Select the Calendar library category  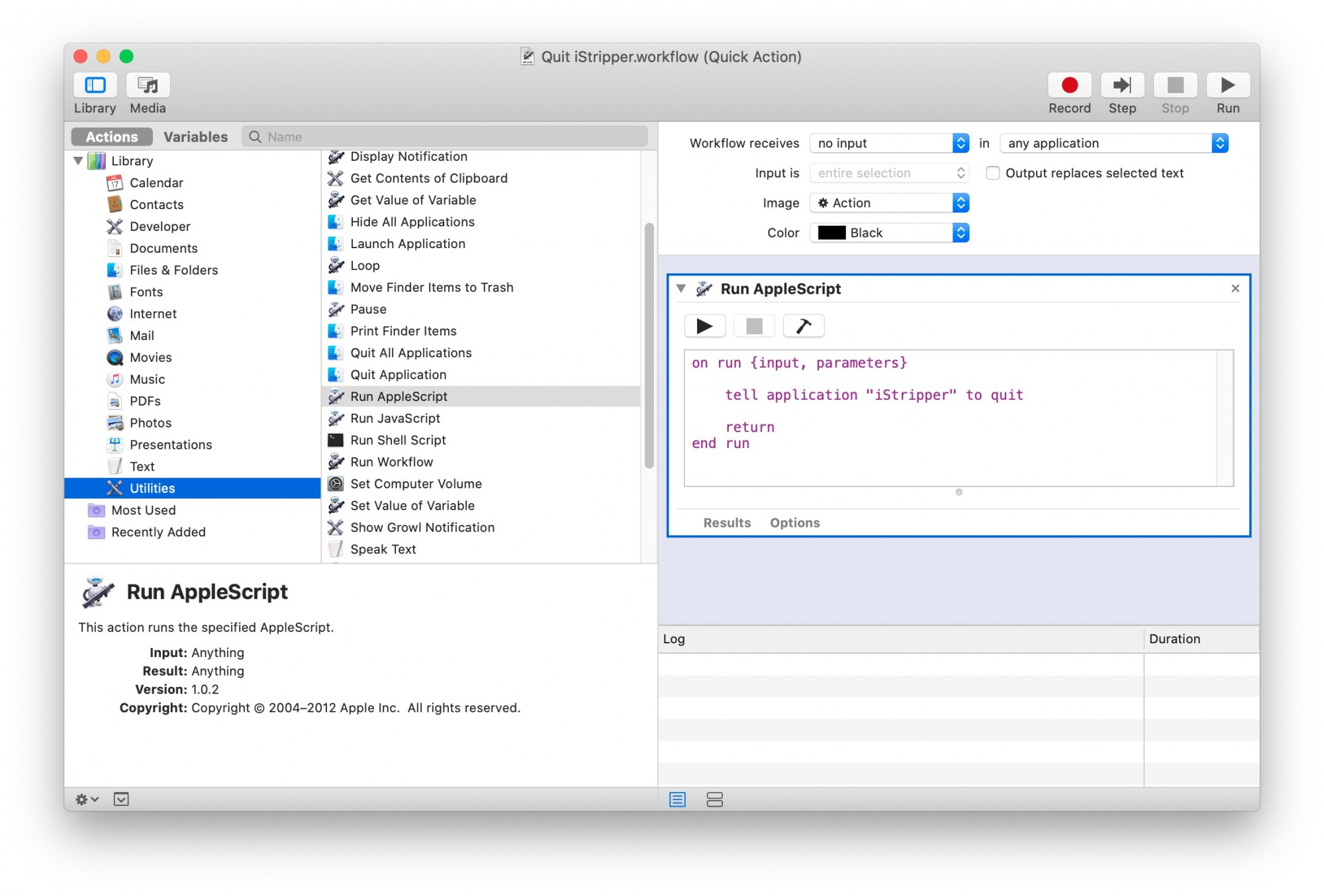[x=156, y=183]
